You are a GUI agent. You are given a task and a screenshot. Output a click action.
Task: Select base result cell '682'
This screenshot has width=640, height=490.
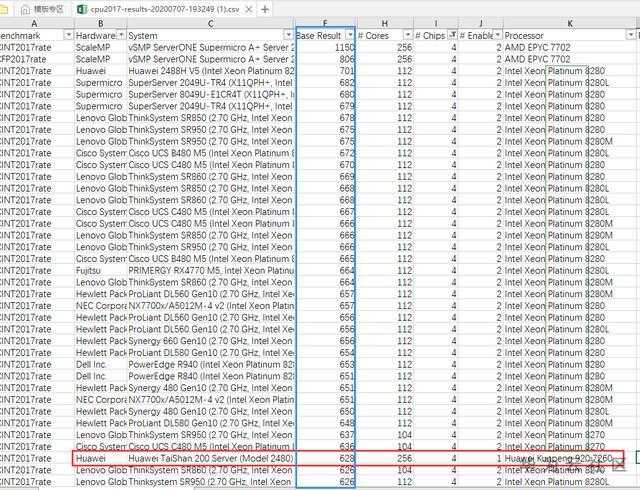coord(325,82)
